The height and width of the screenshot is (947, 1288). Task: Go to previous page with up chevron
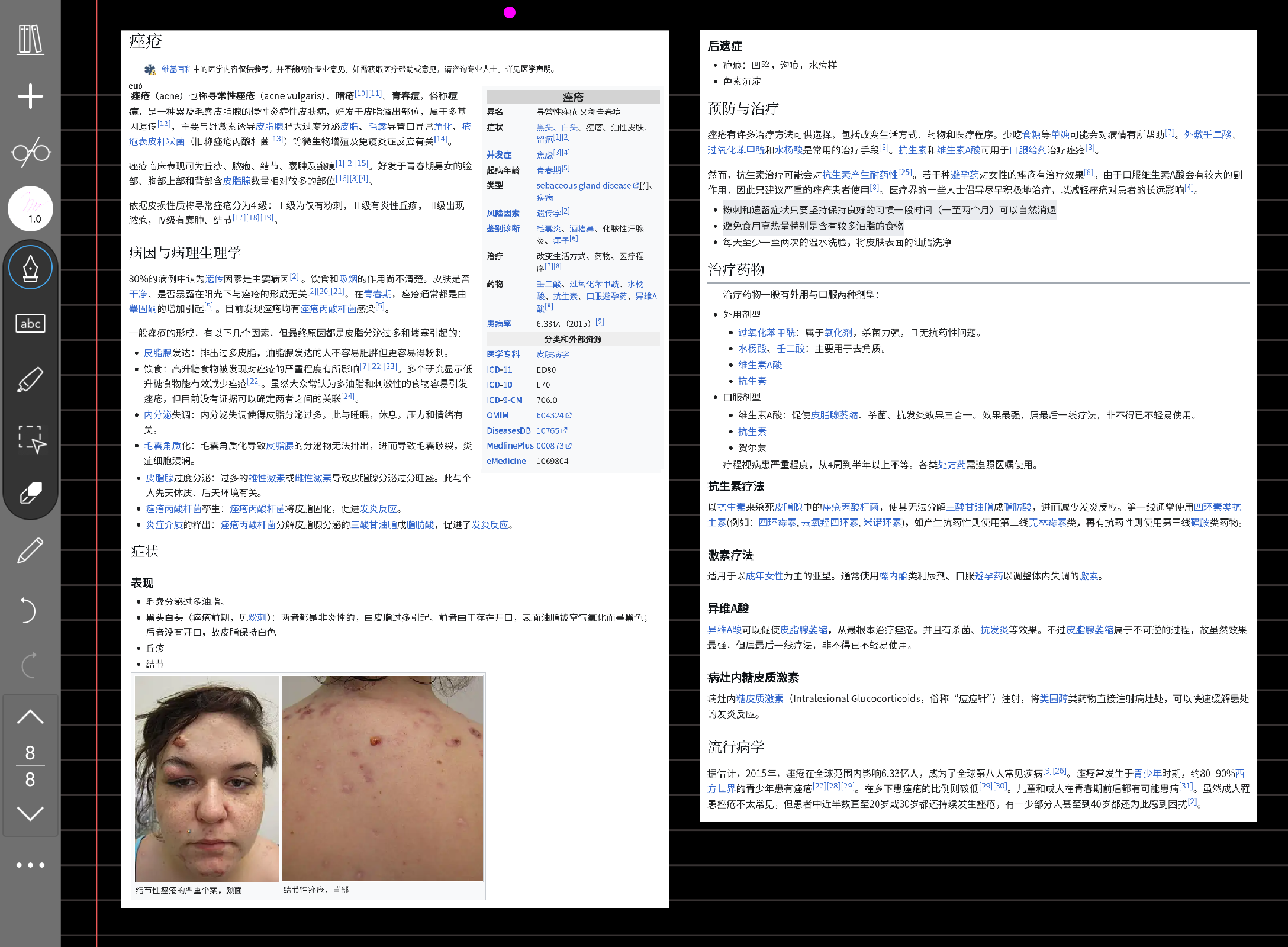pos(30,717)
